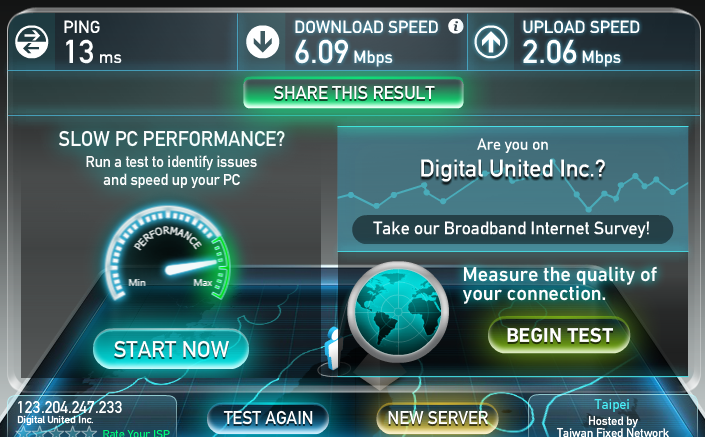Click the download arrow circle icon
Image resolution: width=705 pixels, height=437 pixels.
(263, 42)
